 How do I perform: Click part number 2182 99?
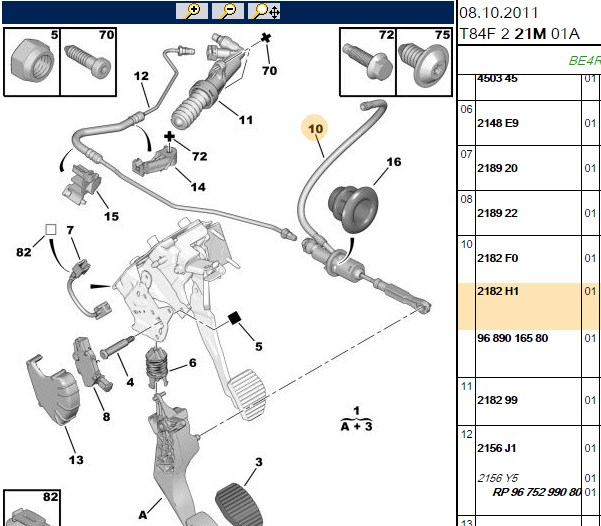pos(497,400)
